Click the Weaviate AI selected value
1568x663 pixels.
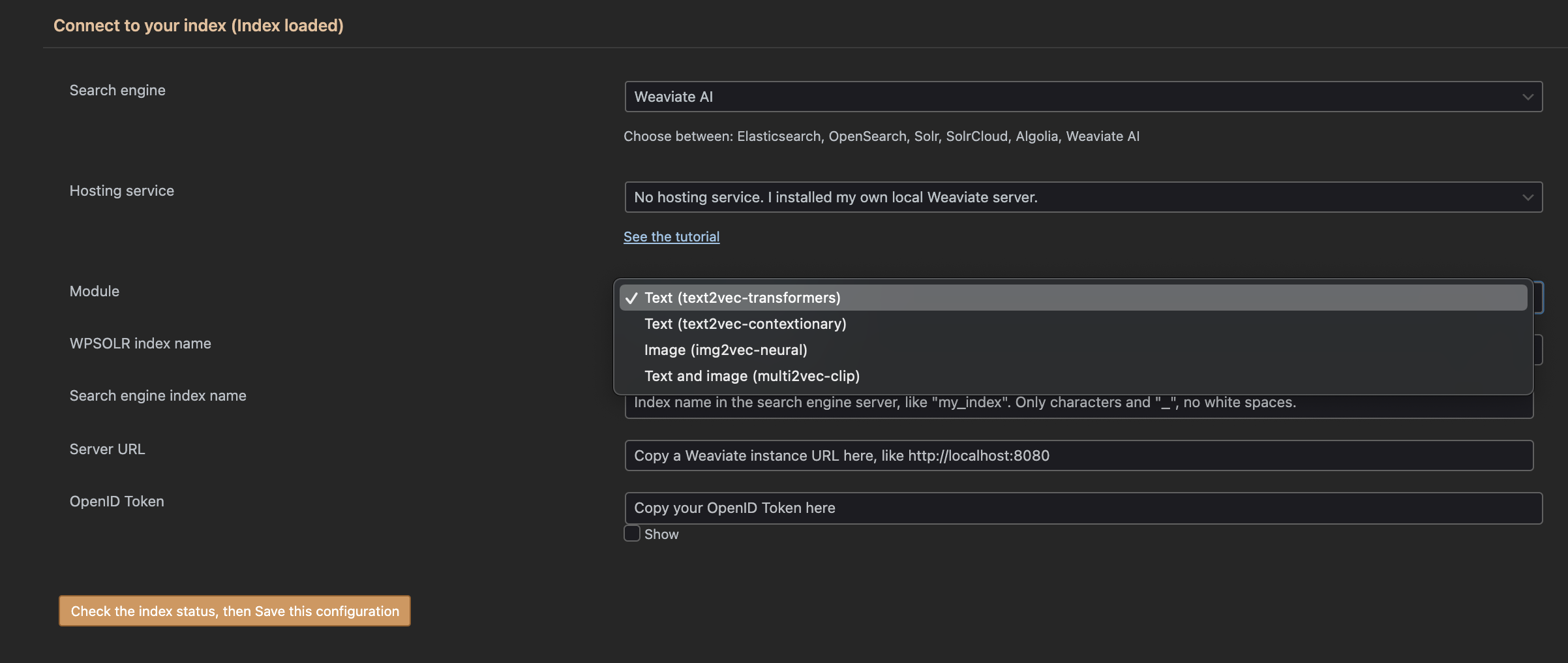point(673,97)
